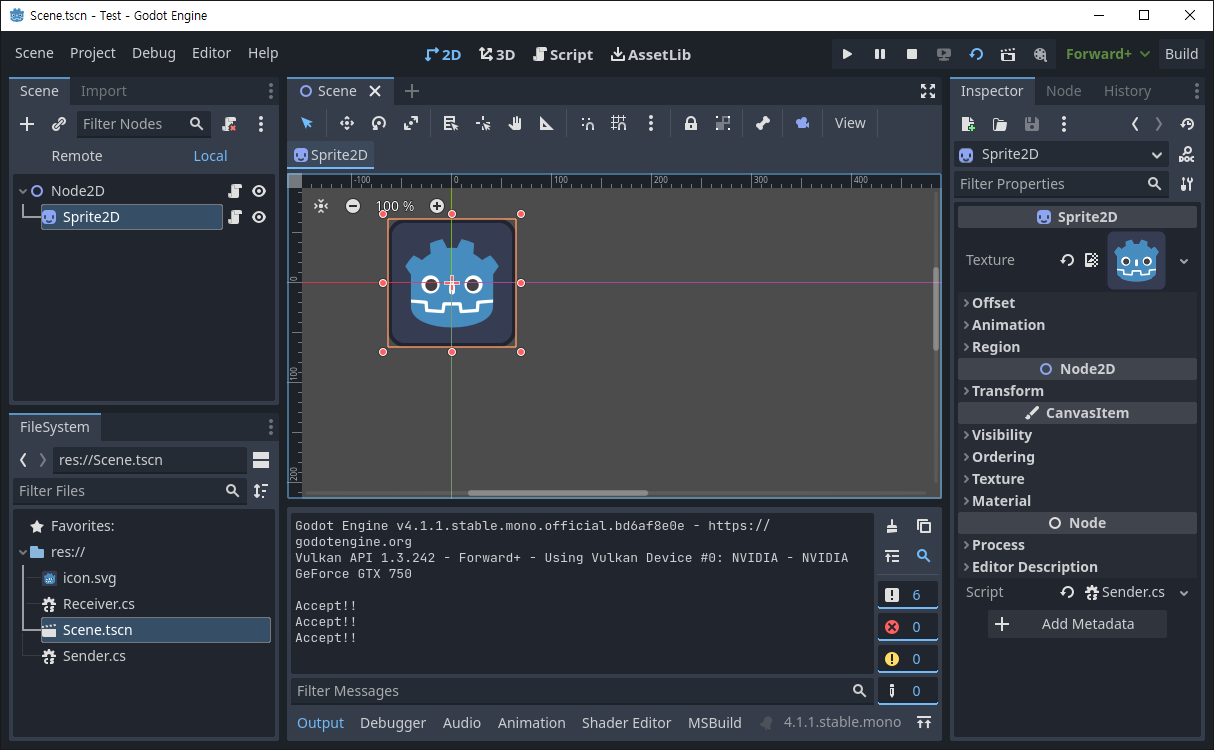Select the Rotate Mode tool
1214x750 pixels.
379,123
